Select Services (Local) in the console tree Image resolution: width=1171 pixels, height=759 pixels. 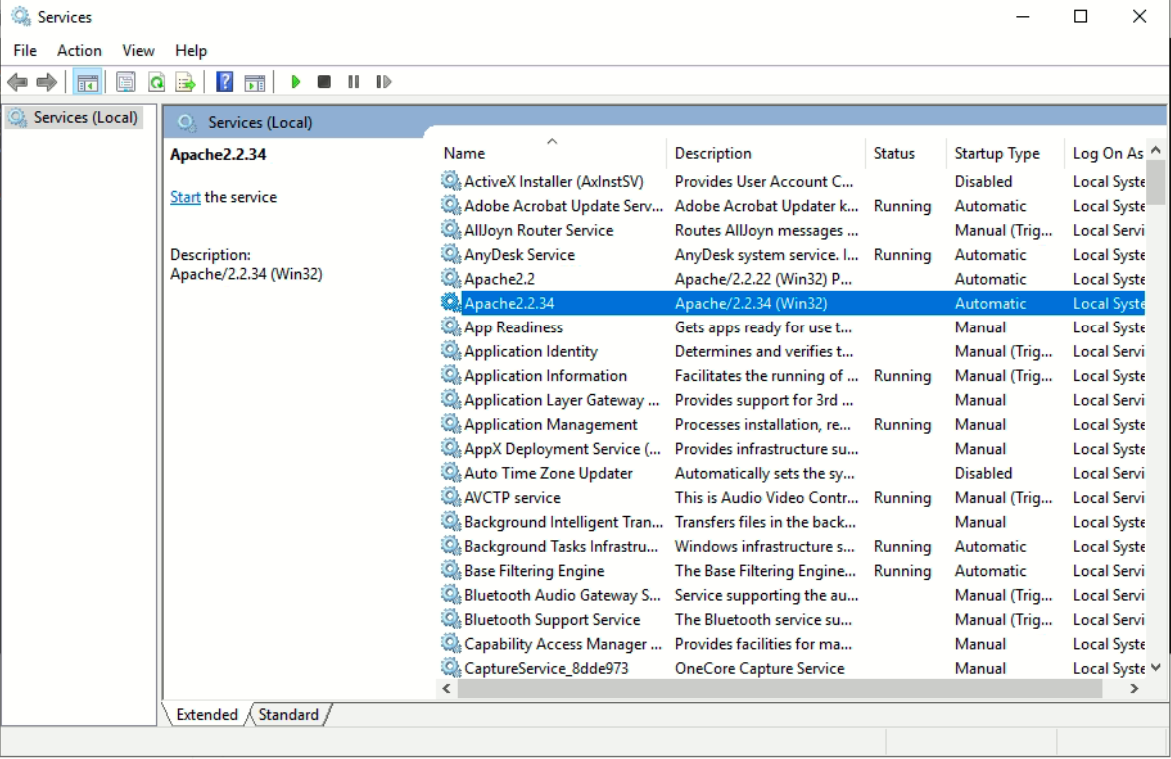pos(85,117)
